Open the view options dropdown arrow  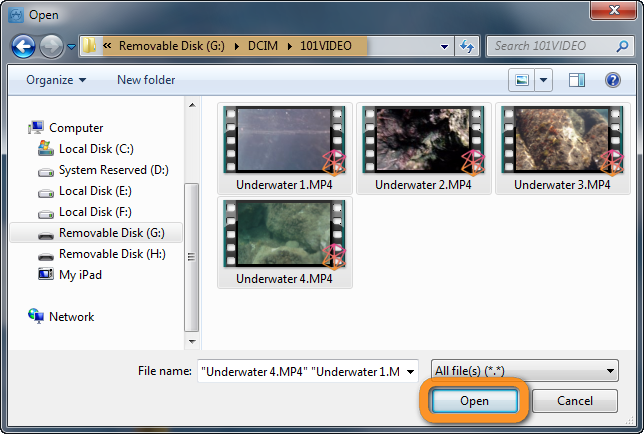(543, 80)
